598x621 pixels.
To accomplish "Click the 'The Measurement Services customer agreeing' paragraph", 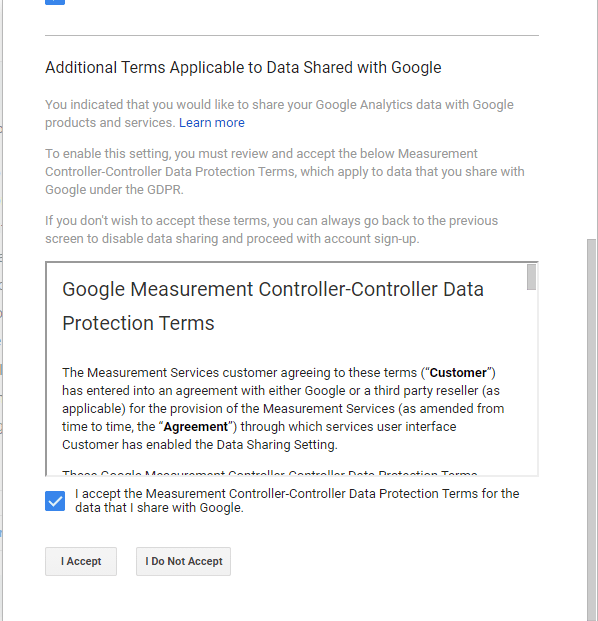I will [x=283, y=408].
